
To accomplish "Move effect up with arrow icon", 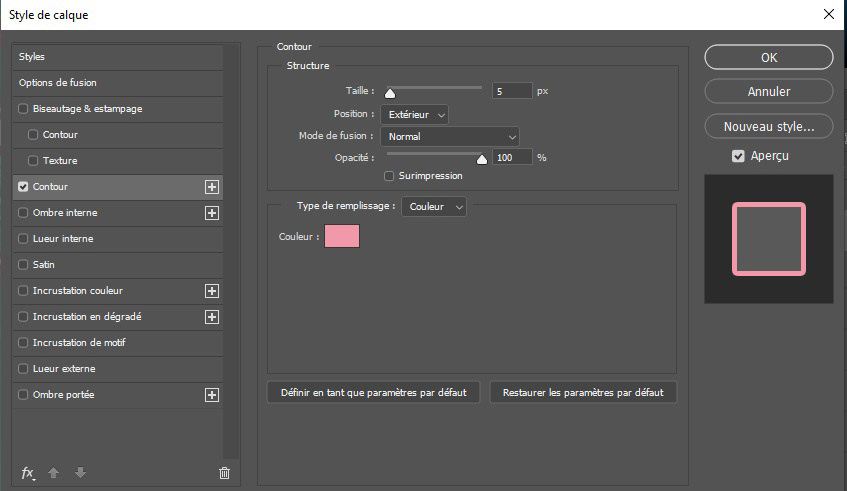I will pos(53,473).
